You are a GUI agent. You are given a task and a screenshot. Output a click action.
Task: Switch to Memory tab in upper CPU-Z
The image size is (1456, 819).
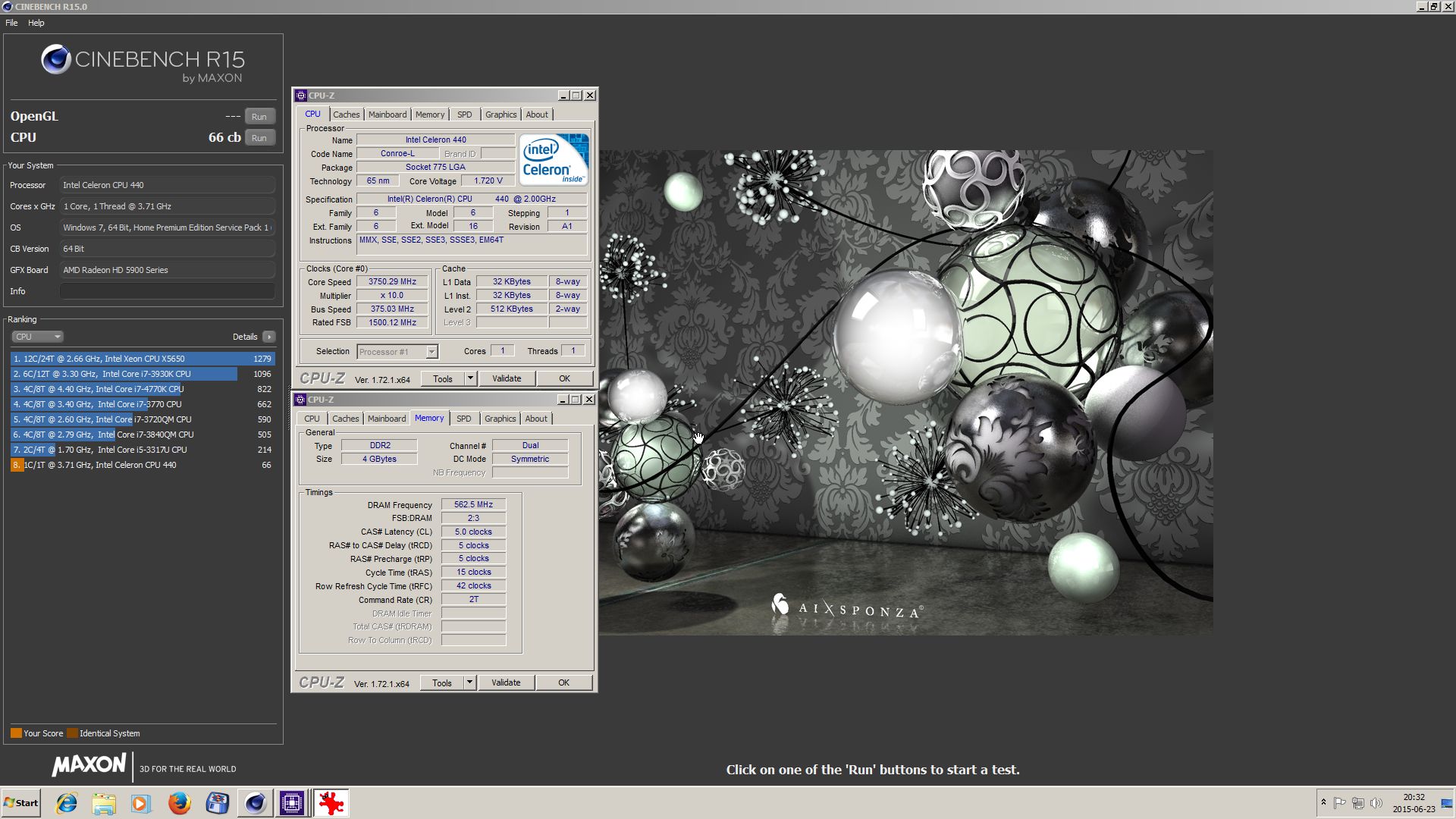click(x=430, y=115)
